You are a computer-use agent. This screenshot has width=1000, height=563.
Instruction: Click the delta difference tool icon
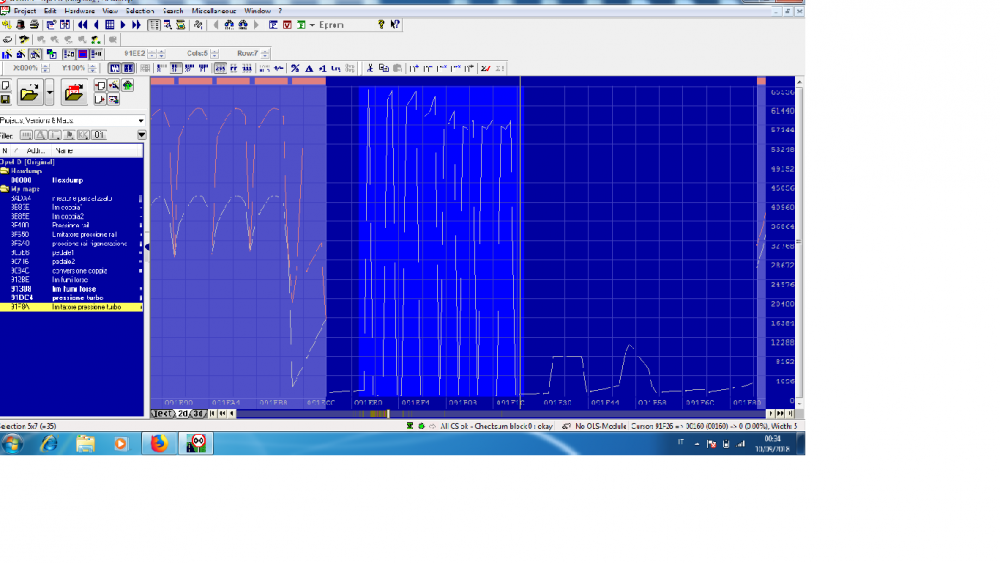click(309, 68)
